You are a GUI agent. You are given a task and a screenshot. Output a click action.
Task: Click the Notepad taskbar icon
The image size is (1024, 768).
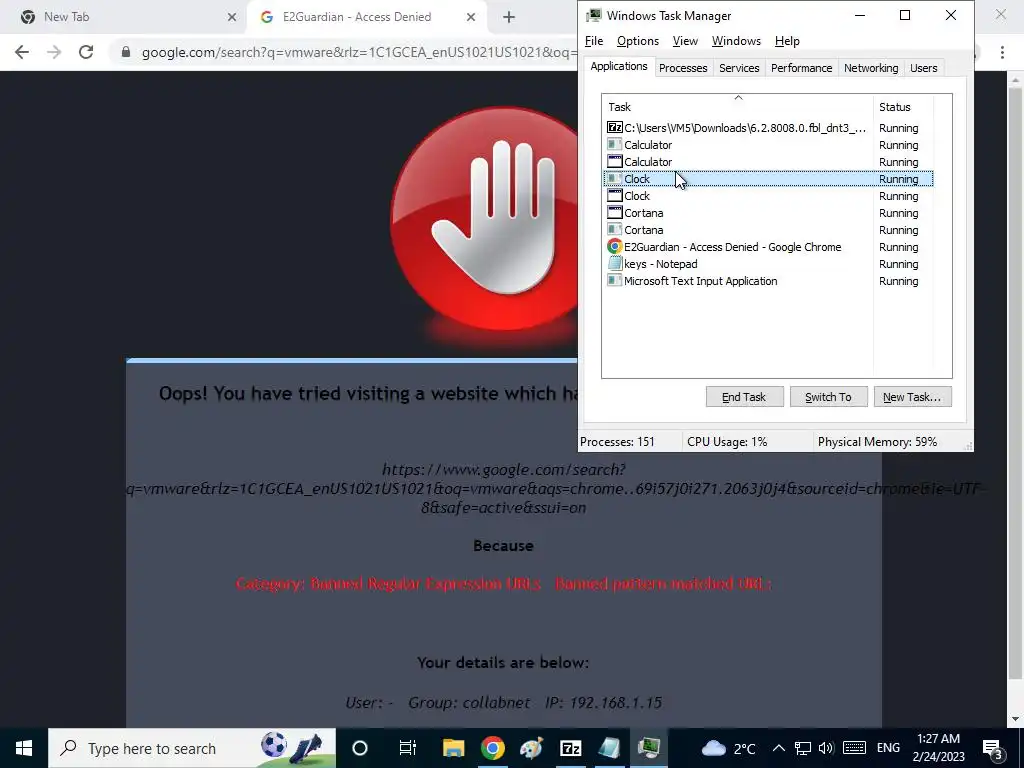click(609, 748)
